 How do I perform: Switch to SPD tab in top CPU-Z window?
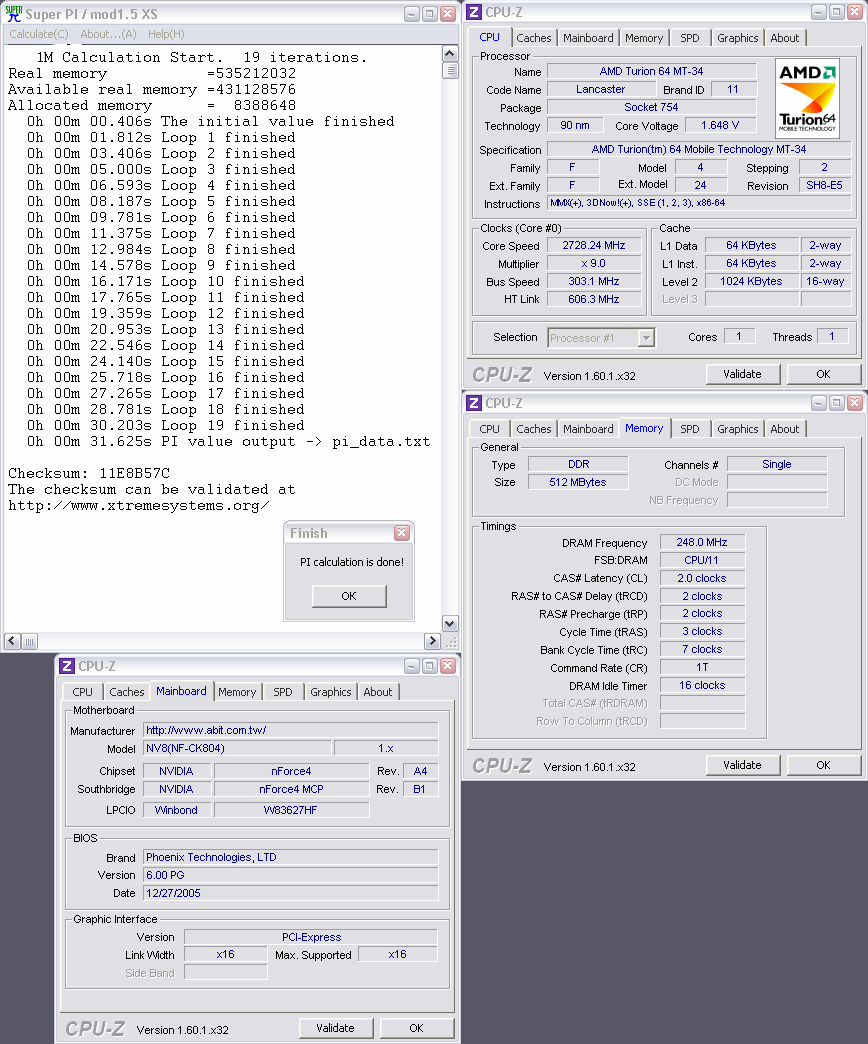(x=690, y=38)
